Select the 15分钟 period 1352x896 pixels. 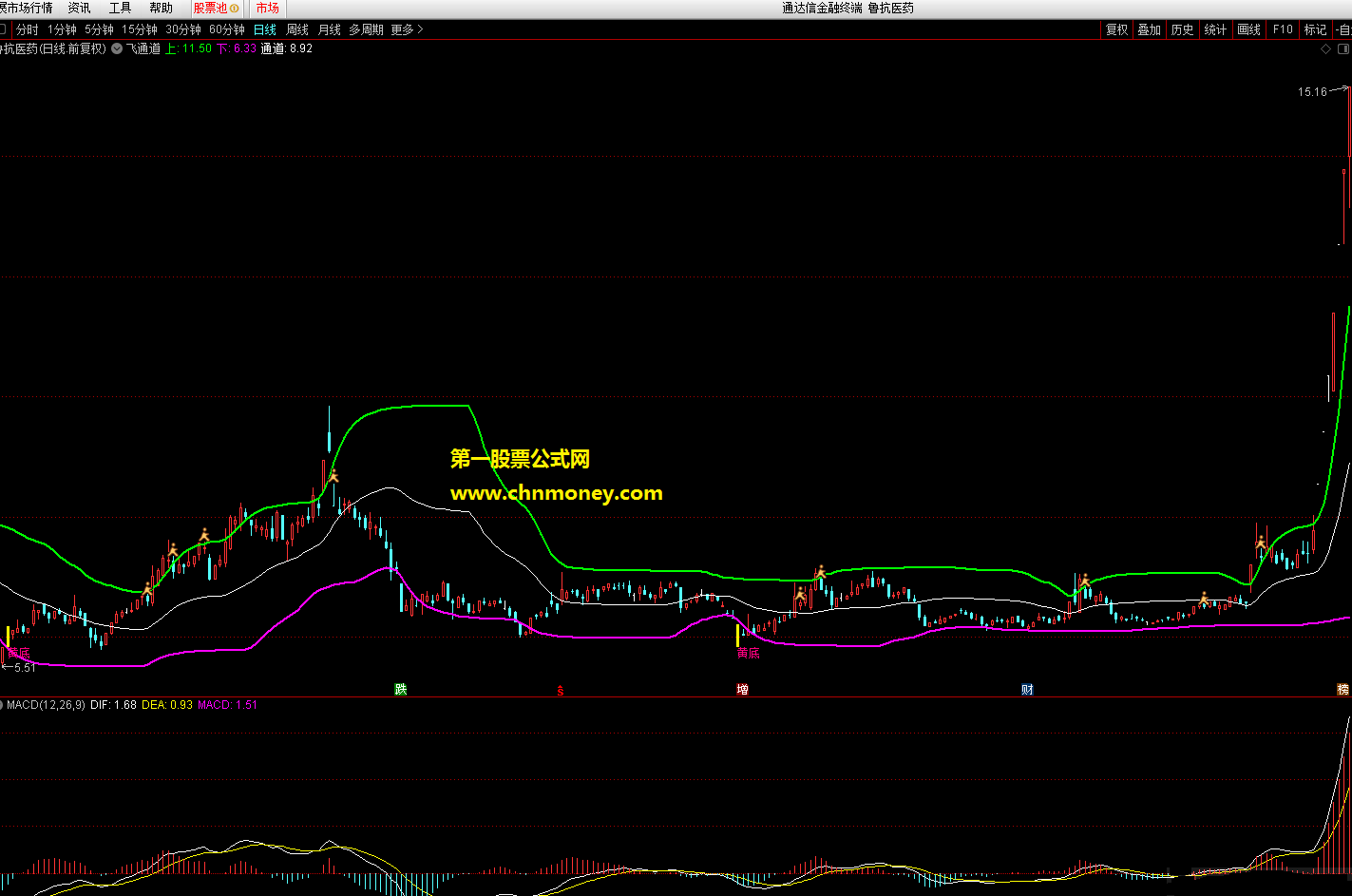coord(139,29)
